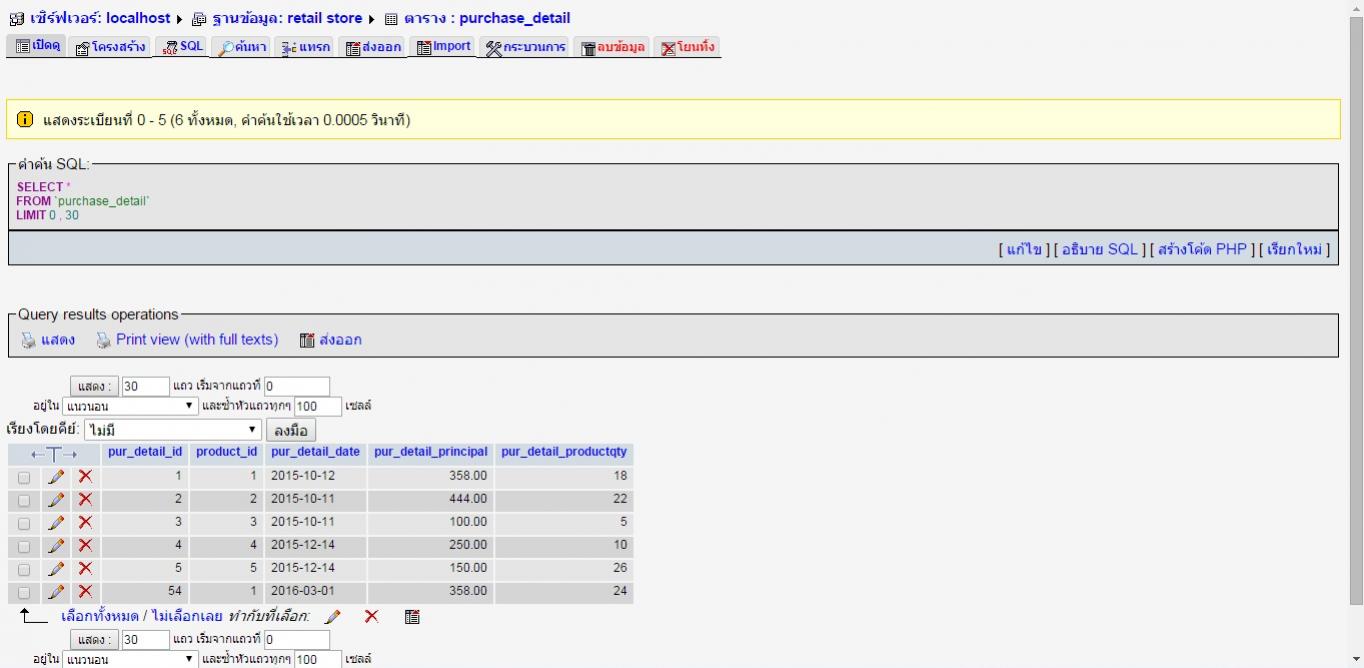
Task: Click pencil icon to edit selected rows
Action: [x=333, y=617]
